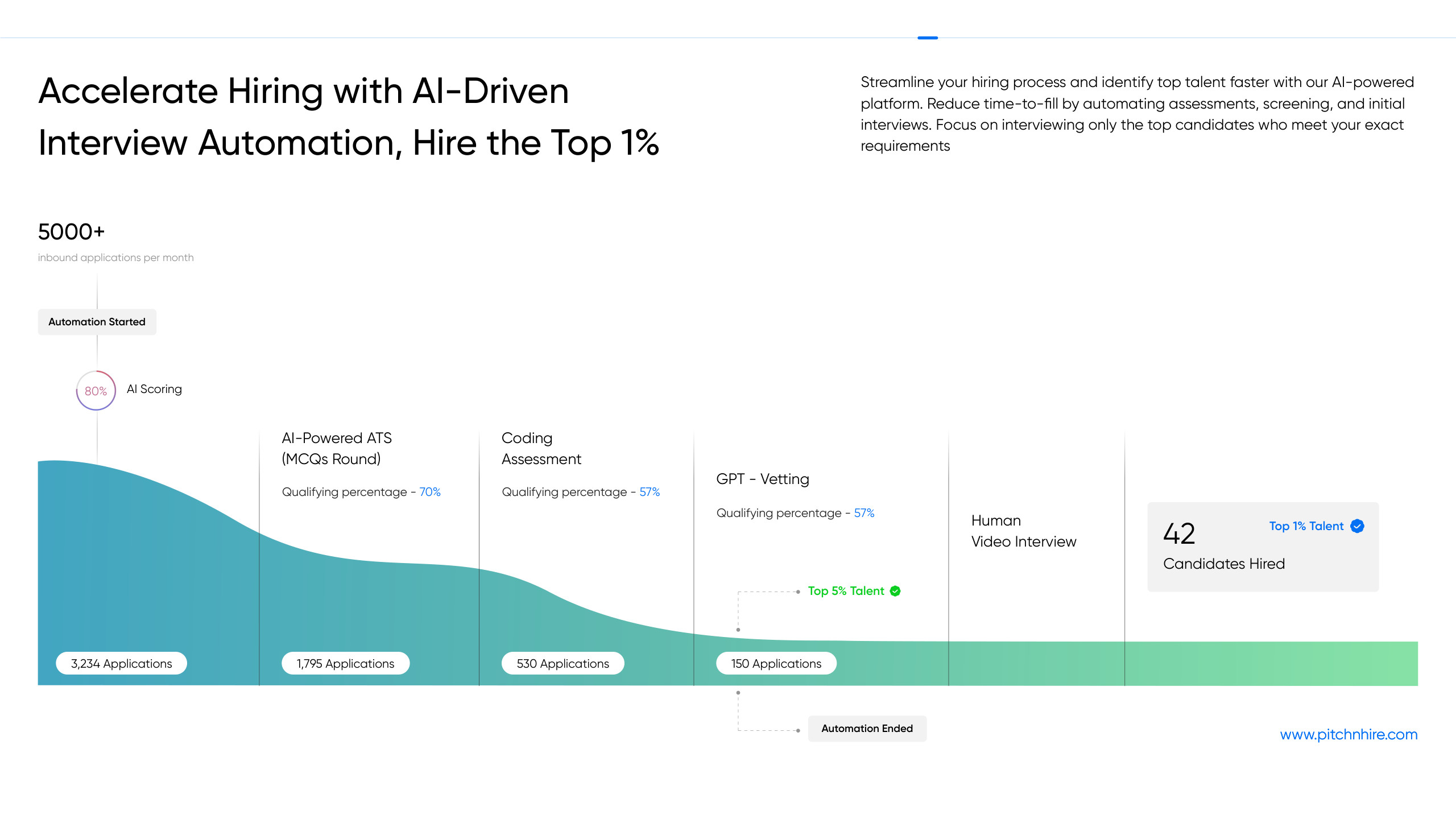Image resolution: width=1456 pixels, height=819 pixels.
Task: Click the blue slide indicator at top
Action: pos(928,38)
